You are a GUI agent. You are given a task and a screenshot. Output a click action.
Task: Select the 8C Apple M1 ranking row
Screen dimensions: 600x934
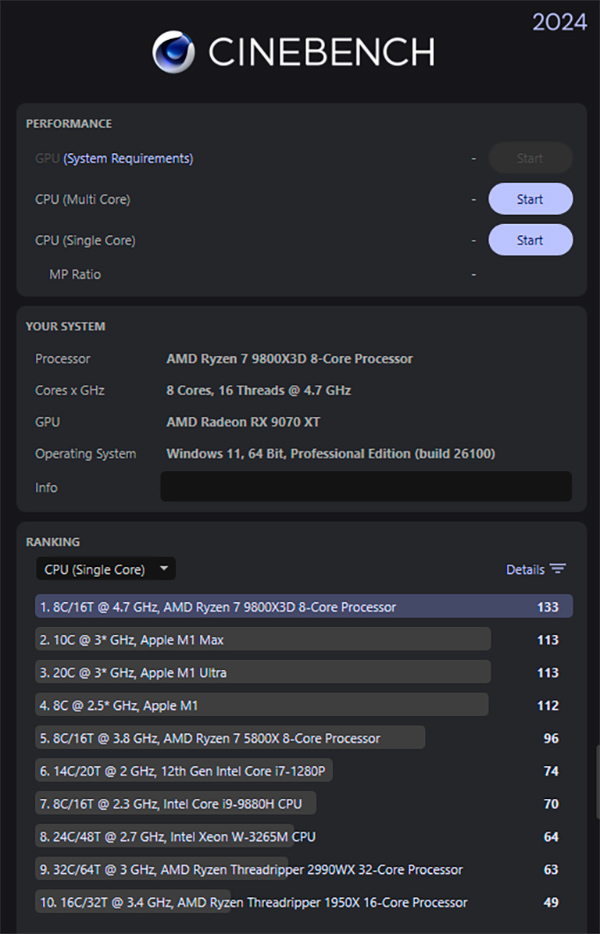262,705
